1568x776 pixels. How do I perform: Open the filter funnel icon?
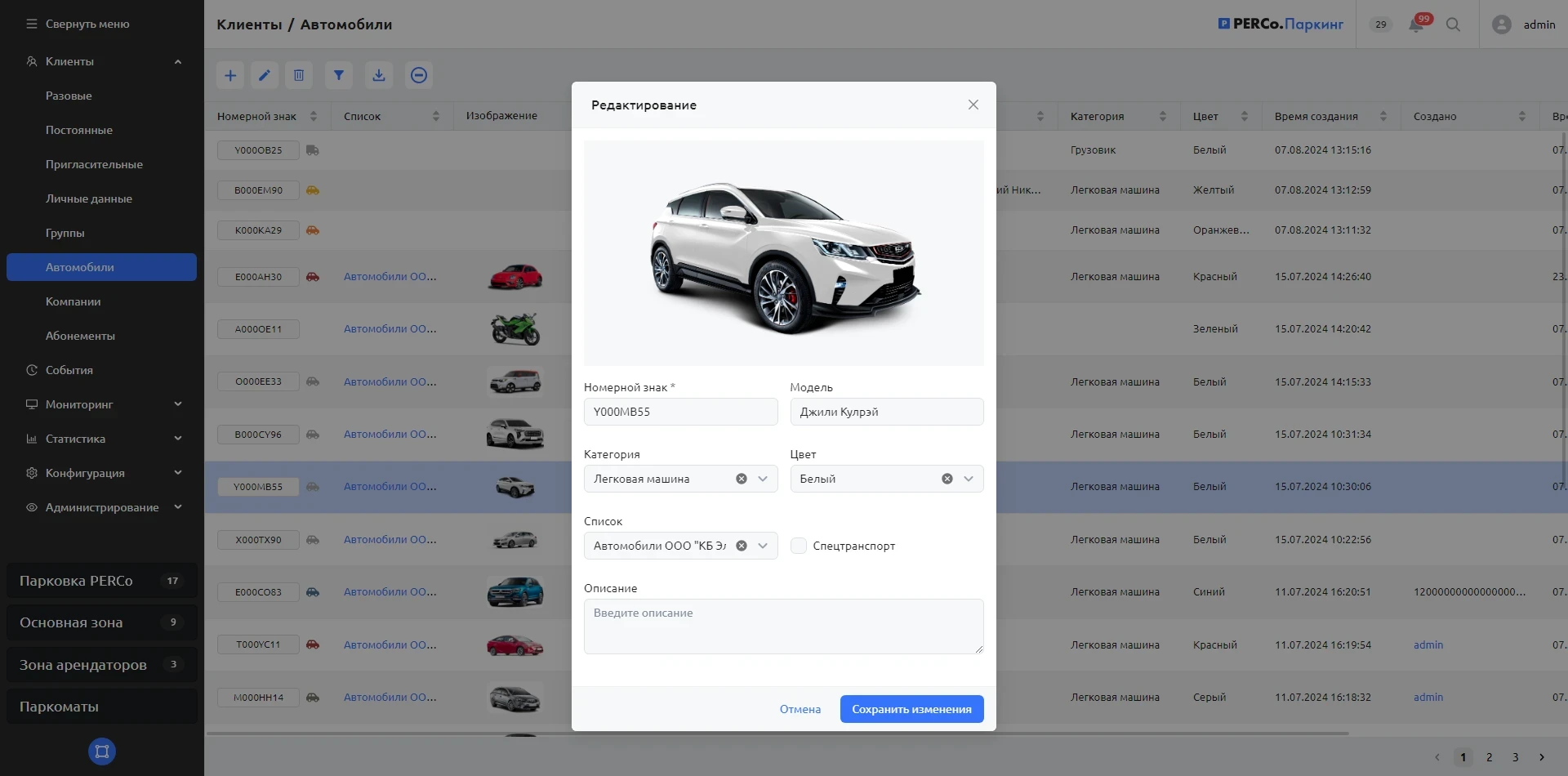pyautogui.click(x=338, y=75)
